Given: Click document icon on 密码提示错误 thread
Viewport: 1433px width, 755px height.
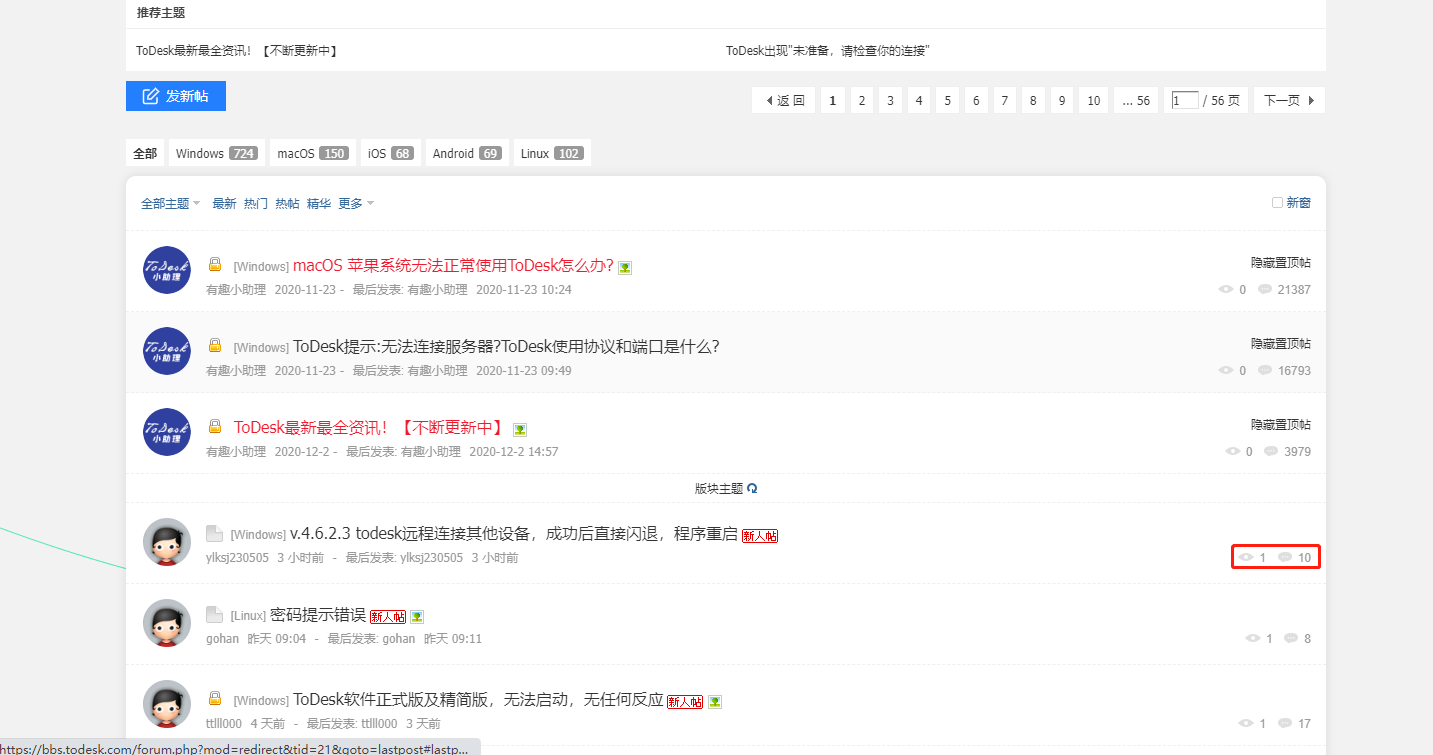Looking at the screenshot, I should click(x=214, y=614).
